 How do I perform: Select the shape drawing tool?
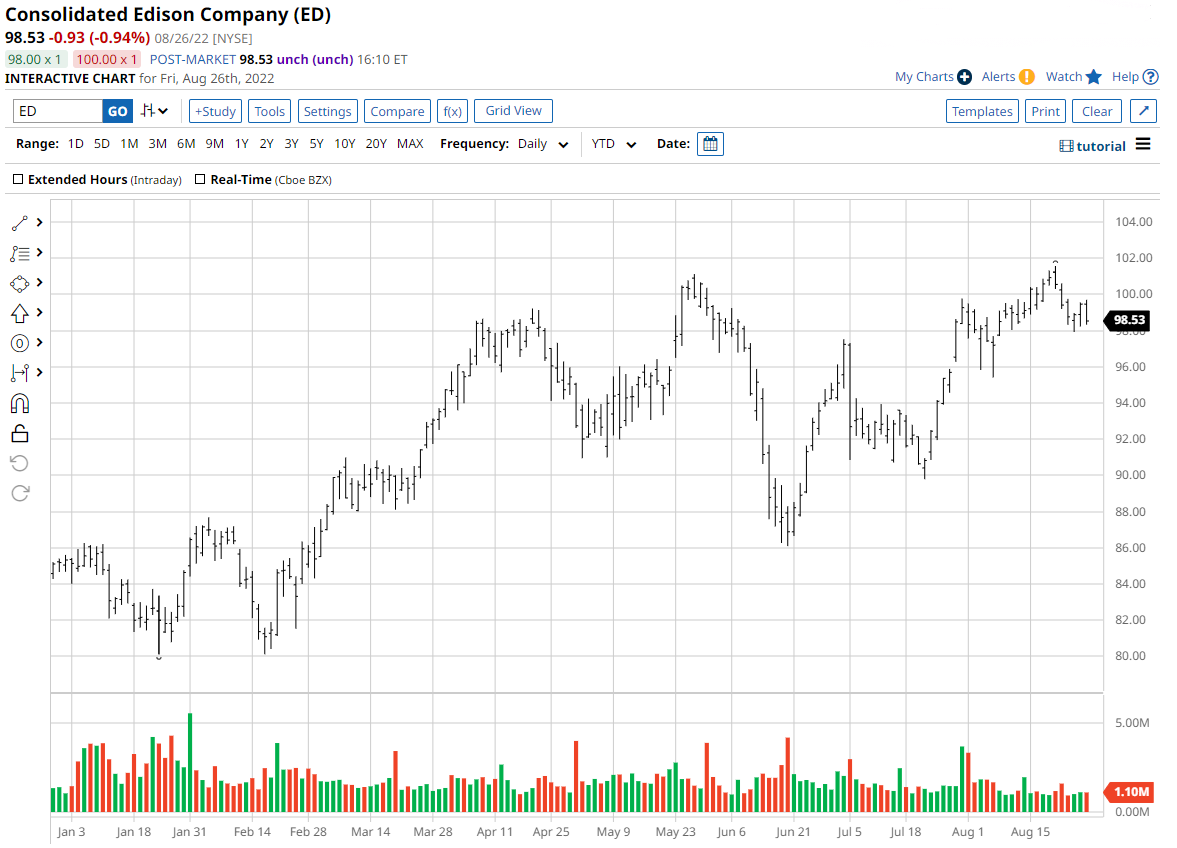tap(22, 283)
